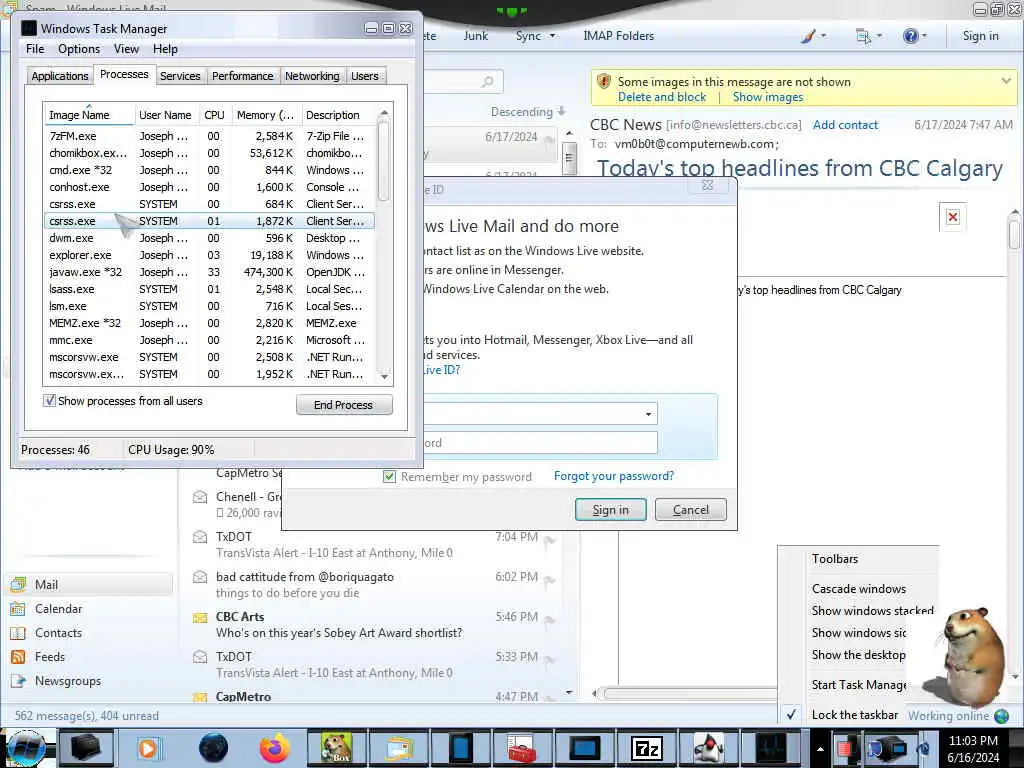Click Cancel in the Live ID dialog
This screenshot has height=768, width=1024.
click(690, 510)
